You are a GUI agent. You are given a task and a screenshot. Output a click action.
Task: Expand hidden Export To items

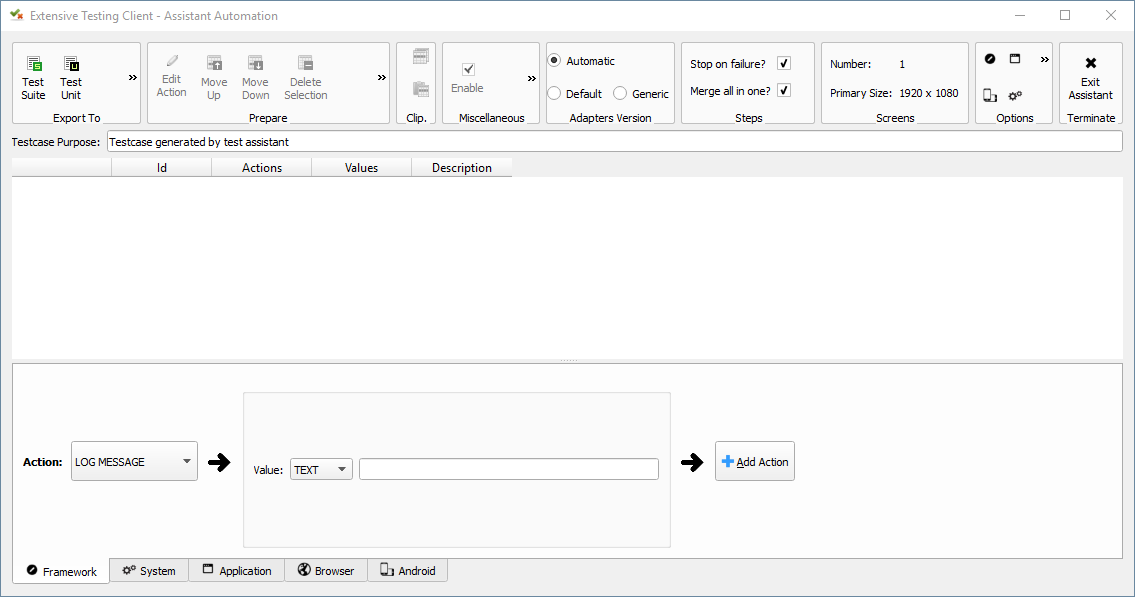tap(133, 77)
